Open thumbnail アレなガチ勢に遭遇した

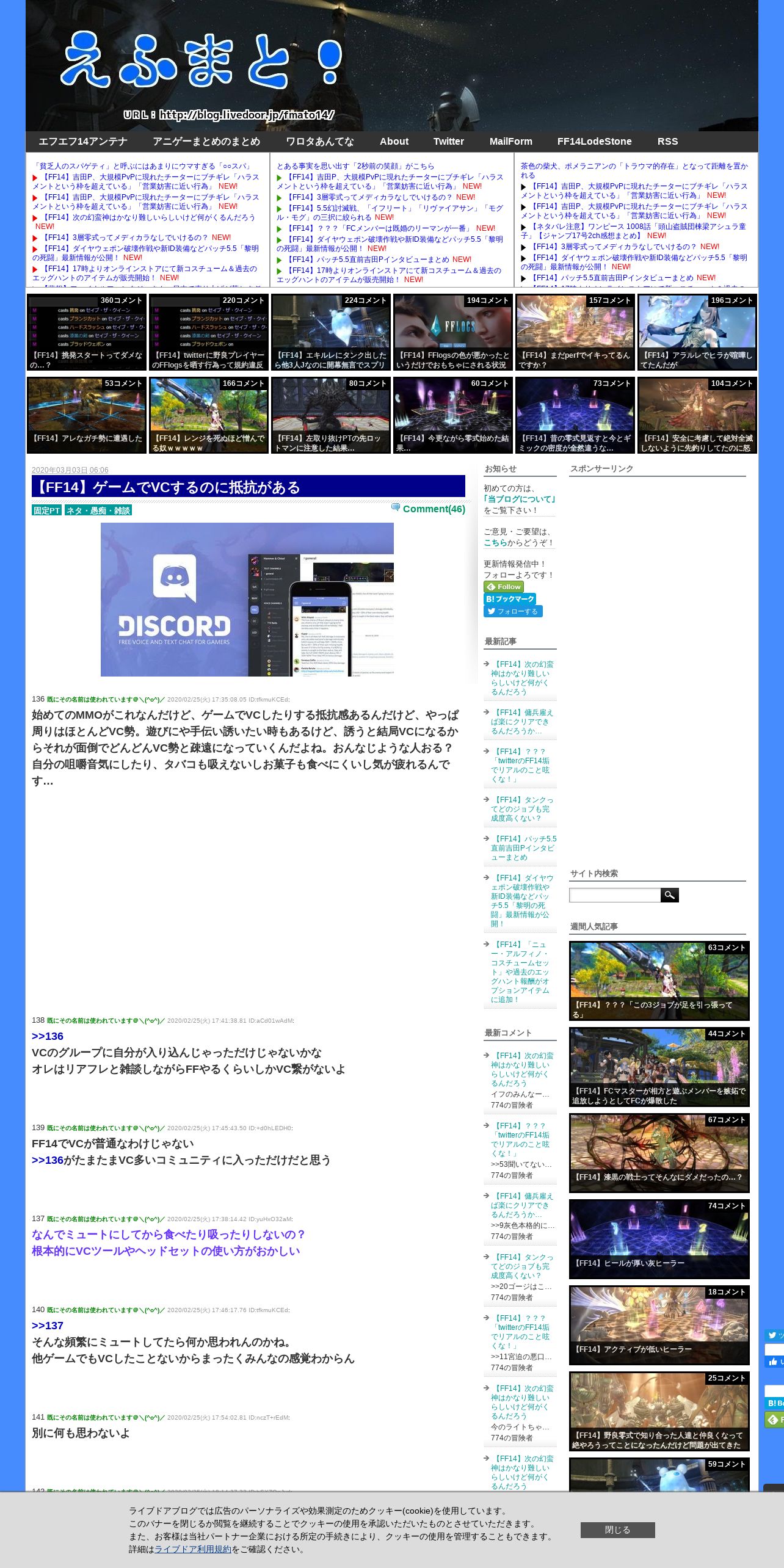point(87,415)
